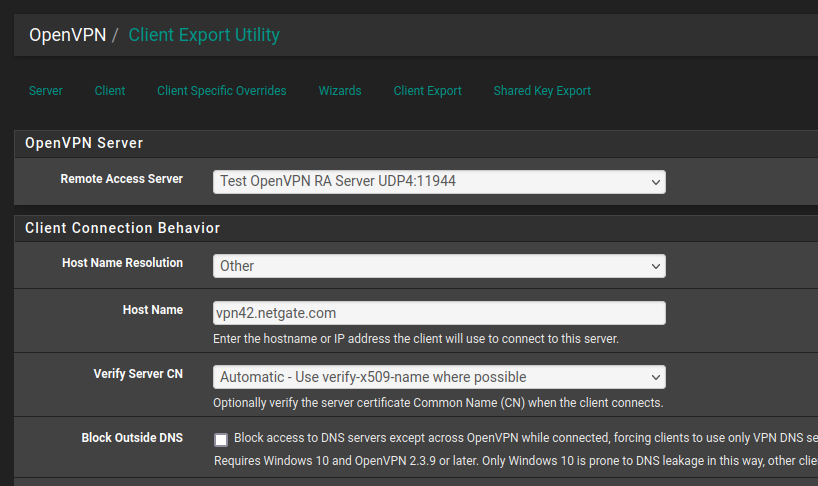This screenshot has width=818, height=486.
Task: Click the Host Name Resolution label
Action: 123,263
